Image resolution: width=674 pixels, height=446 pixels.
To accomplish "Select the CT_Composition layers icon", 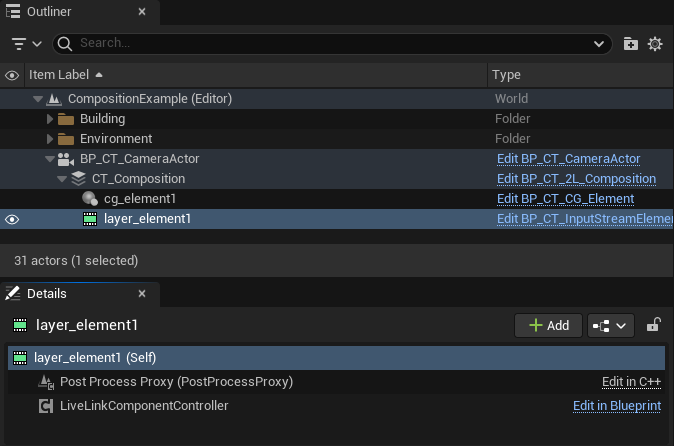I will [x=78, y=179].
